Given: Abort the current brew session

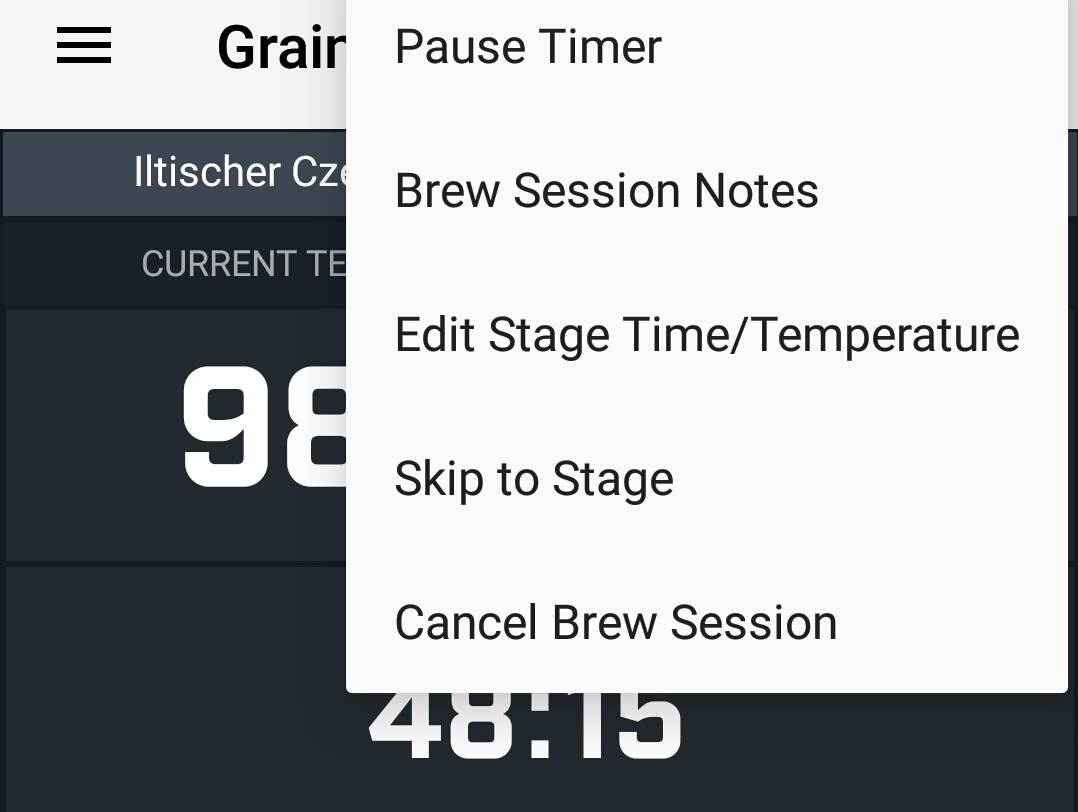Looking at the screenshot, I should point(615,623).
